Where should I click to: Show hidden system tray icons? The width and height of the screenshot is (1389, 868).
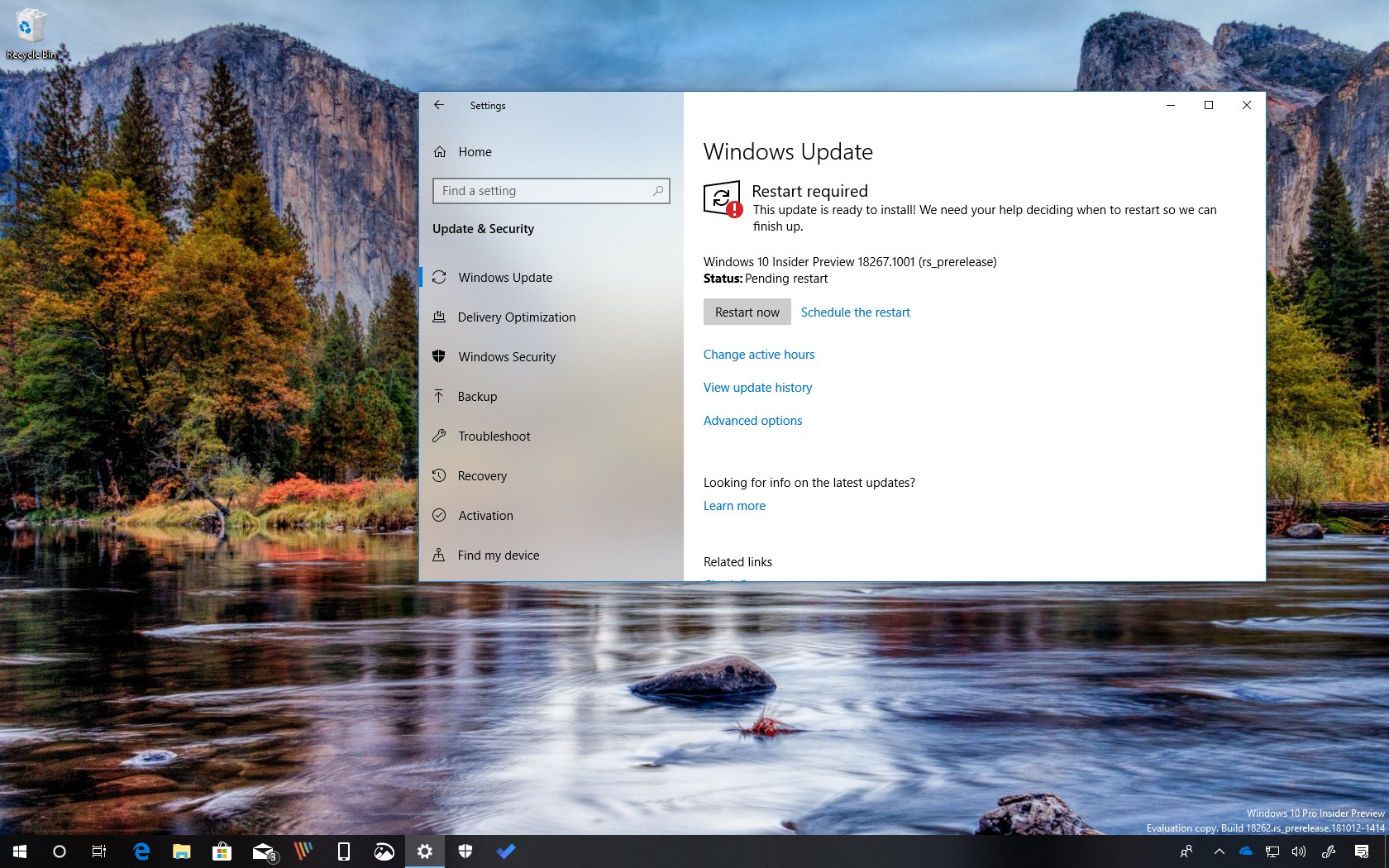(x=1219, y=851)
